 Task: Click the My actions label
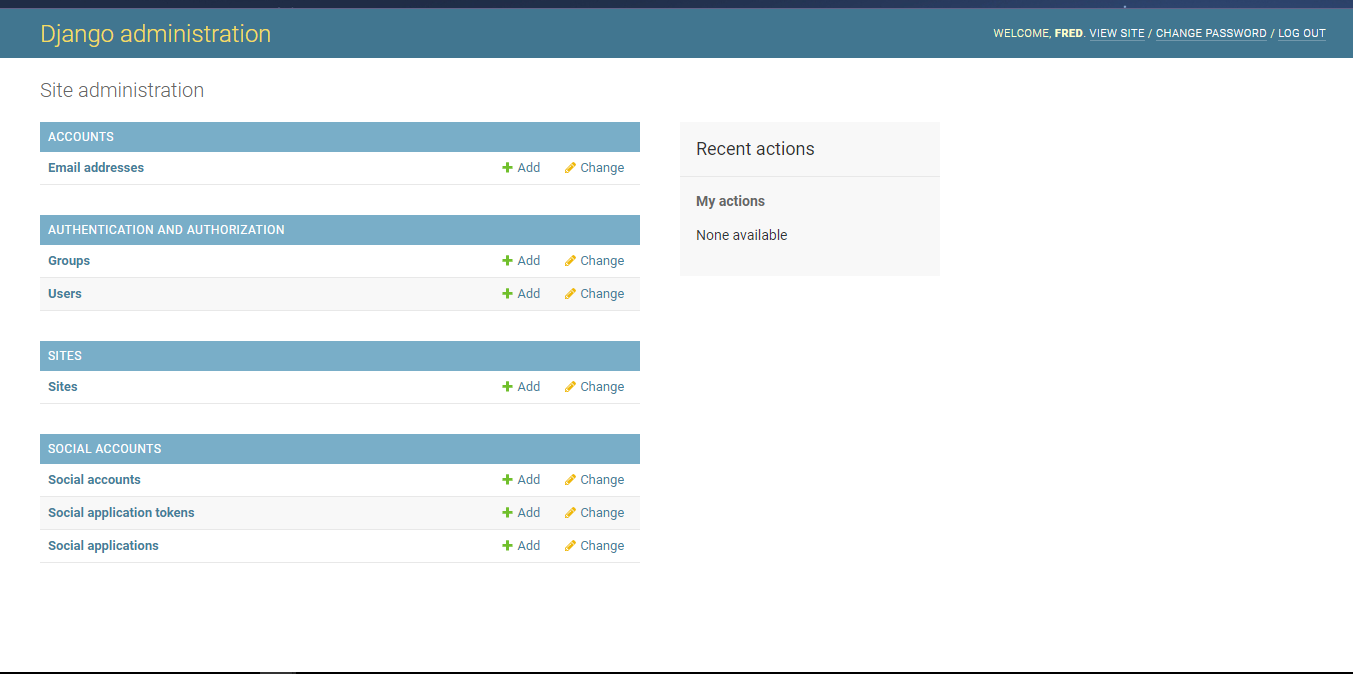tap(730, 201)
